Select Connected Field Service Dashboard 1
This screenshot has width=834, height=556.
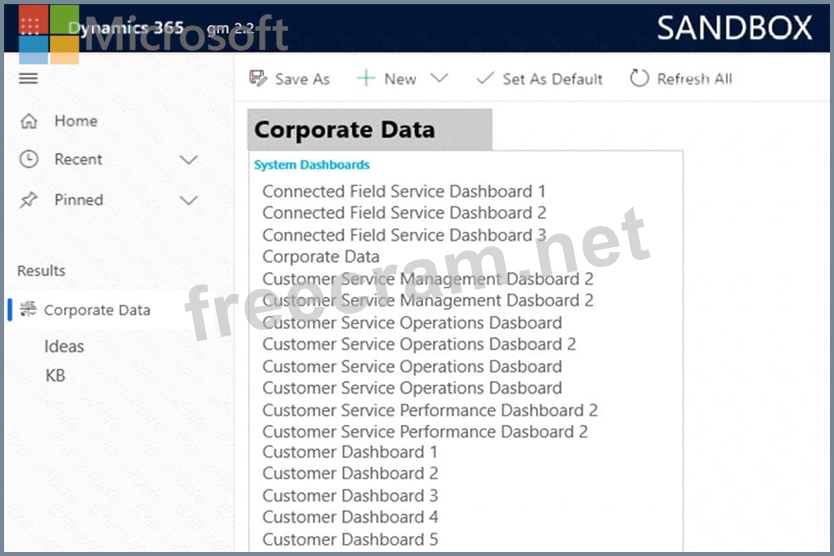tap(404, 191)
